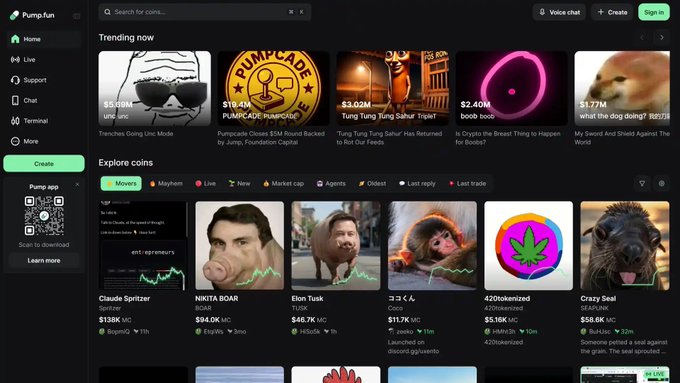Open 'Pumpcade Closes $5M Round' headline

(x=271, y=138)
